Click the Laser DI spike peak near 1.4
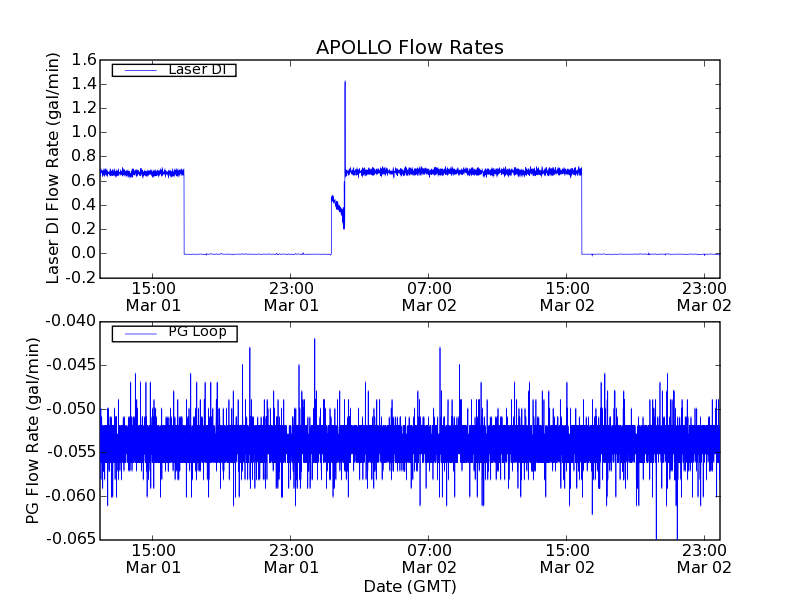Screen dimensions: 800x600 click(x=345, y=82)
